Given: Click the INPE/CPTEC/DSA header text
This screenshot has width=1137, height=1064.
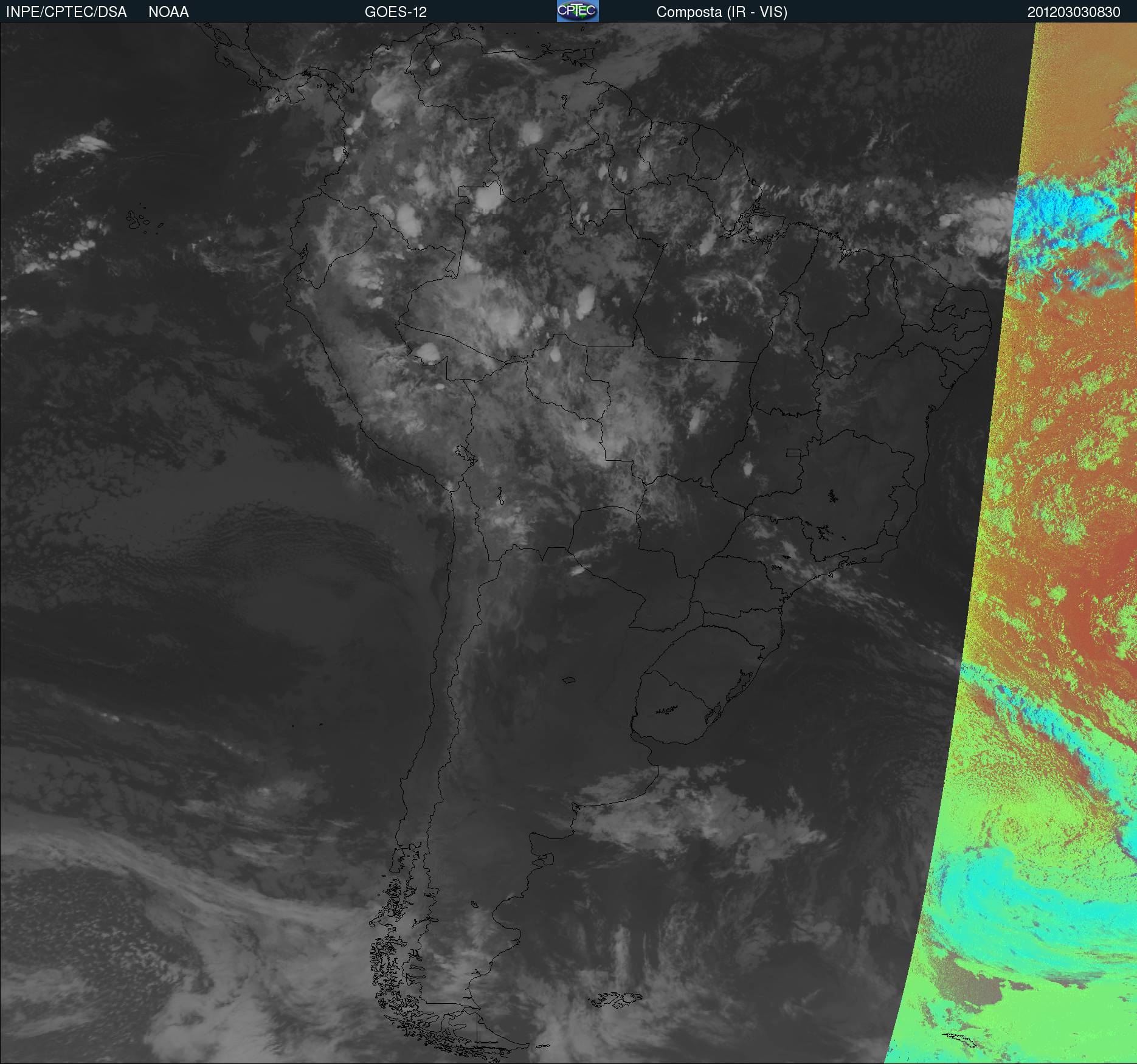Looking at the screenshot, I should pyautogui.click(x=66, y=12).
